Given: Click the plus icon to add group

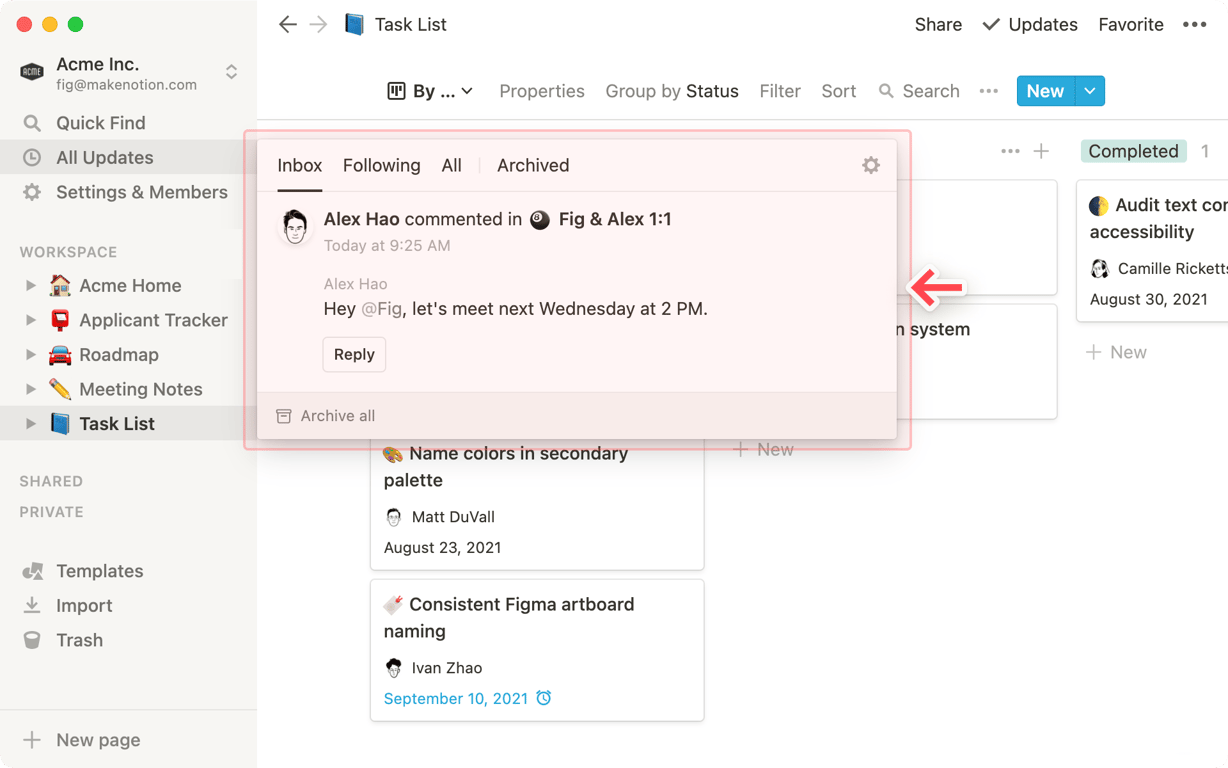Looking at the screenshot, I should tap(1041, 151).
